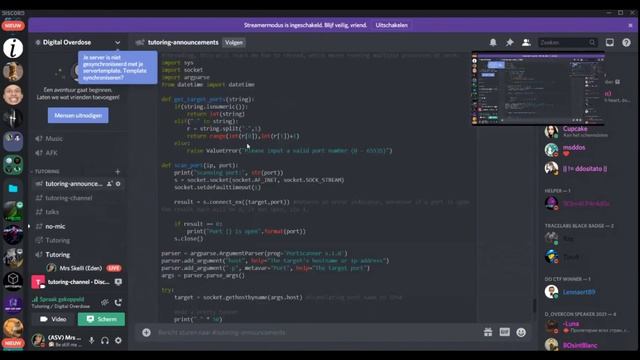Mute the microphone

coord(91,340)
